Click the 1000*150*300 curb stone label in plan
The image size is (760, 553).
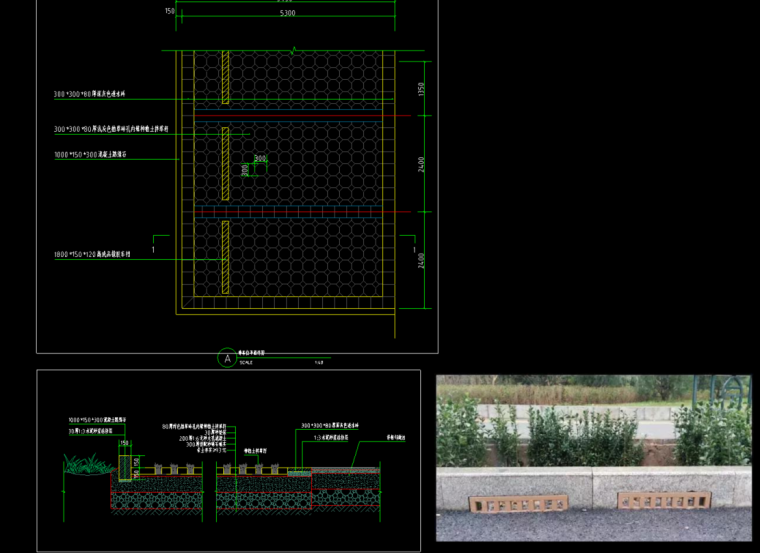90,155
